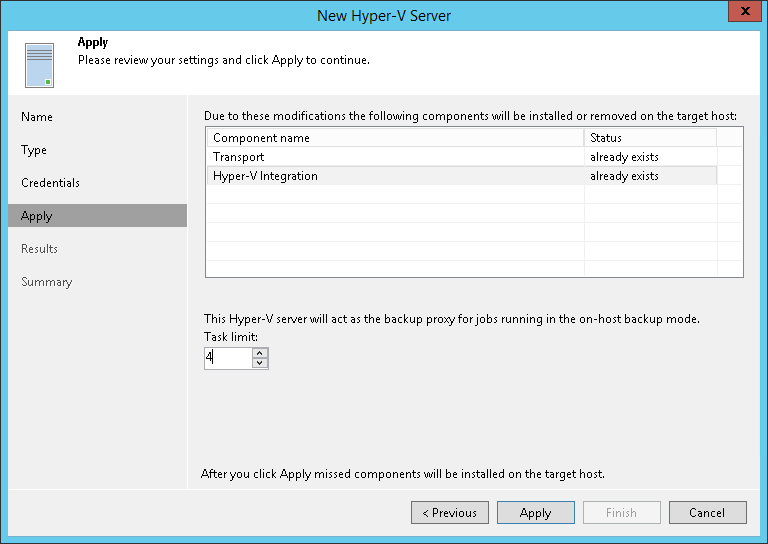The height and width of the screenshot is (544, 768).
Task: Select the Hyper-V Integration row
Action: coord(462,176)
